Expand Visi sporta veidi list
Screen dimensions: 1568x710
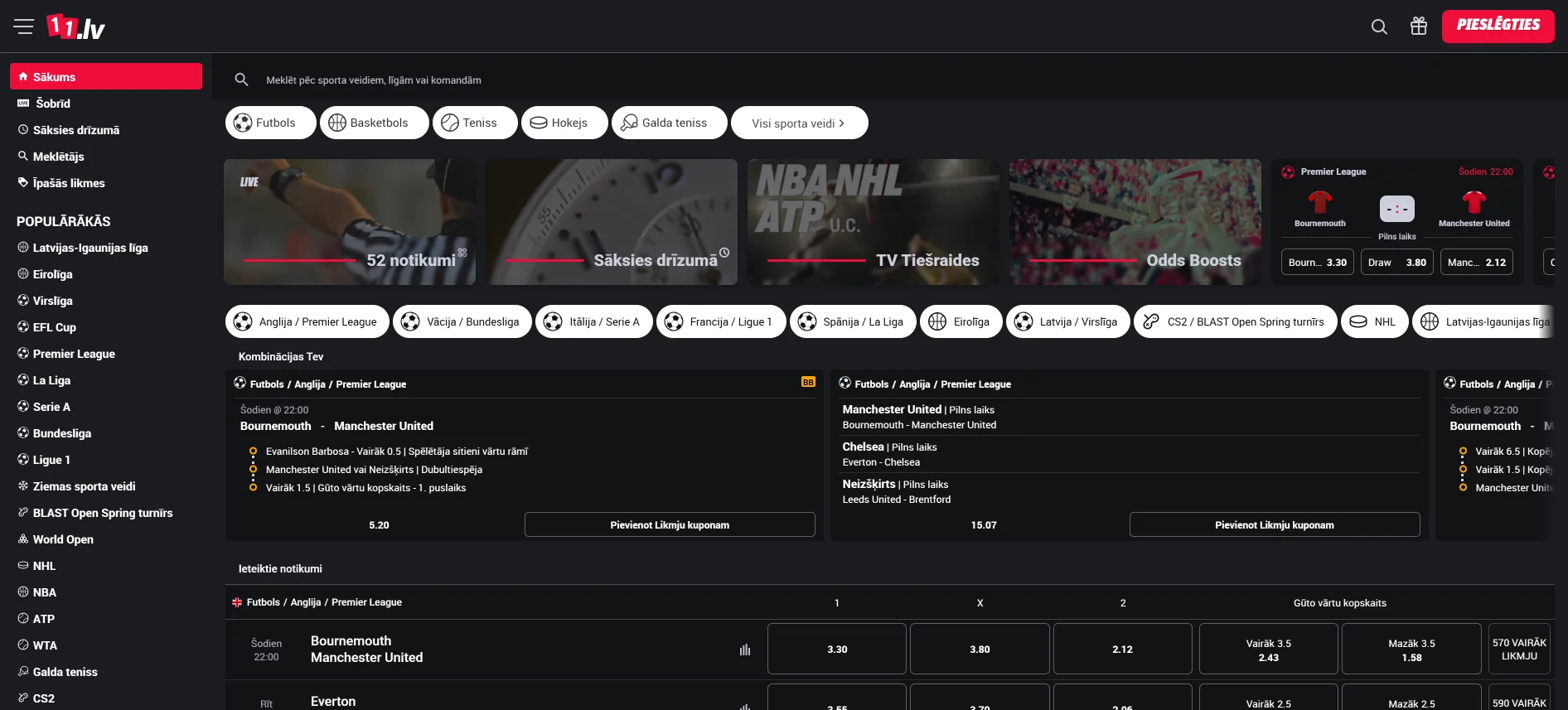(799, 123)
